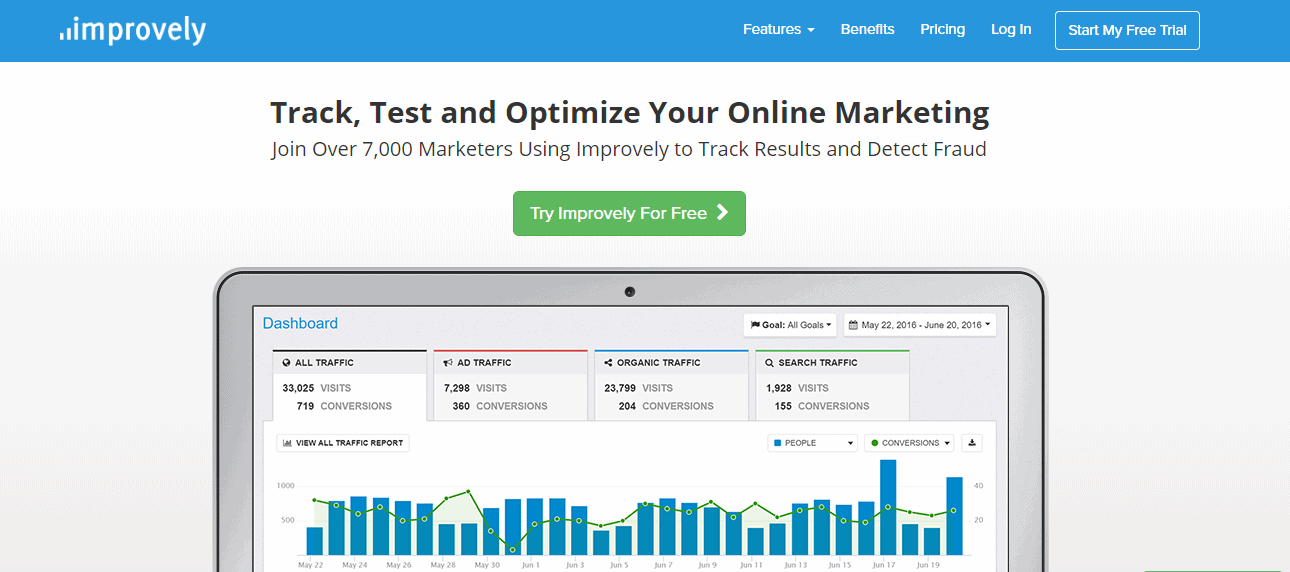Click the globe icon on All Traffic
Image resolution: width=1290 pixels, height=572 pixels.
287,363
